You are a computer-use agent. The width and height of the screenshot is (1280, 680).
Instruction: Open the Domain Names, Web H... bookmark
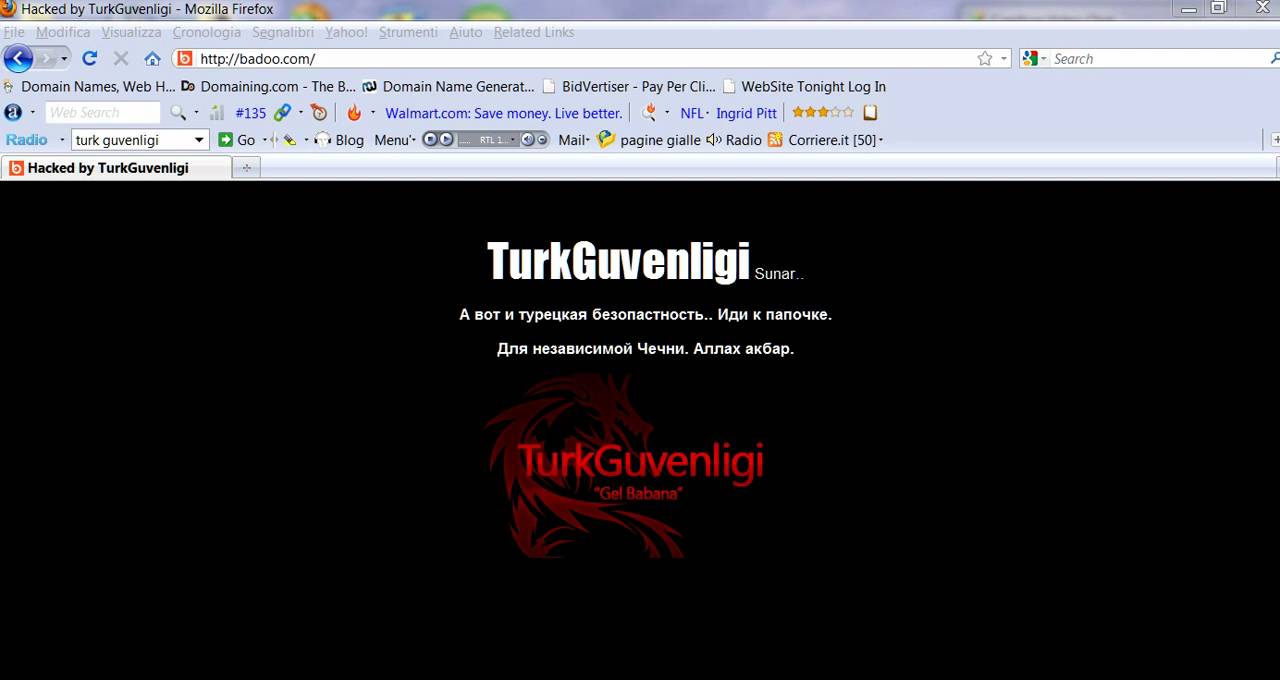[90, 86]
